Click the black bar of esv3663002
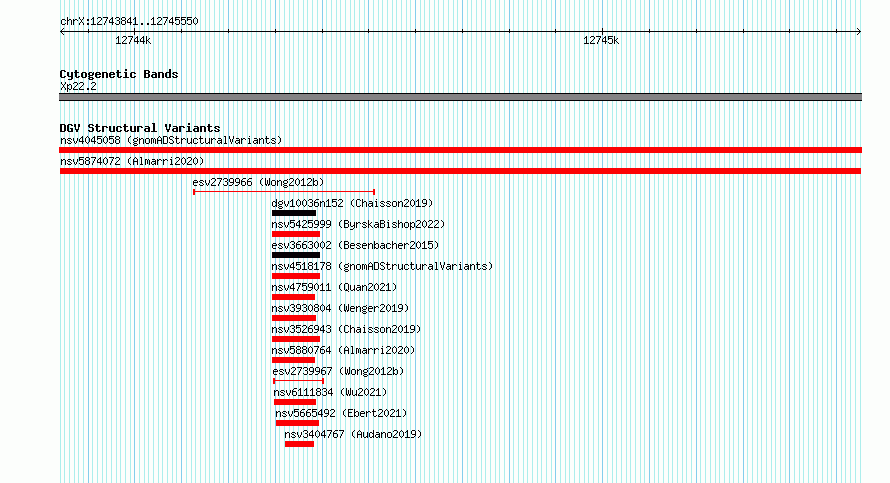Screen dimensions: 890x483 click(x=296, y=255)
